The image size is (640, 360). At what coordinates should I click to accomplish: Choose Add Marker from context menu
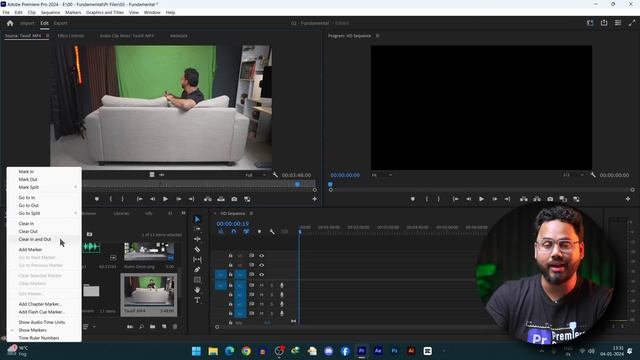[44, 250]
